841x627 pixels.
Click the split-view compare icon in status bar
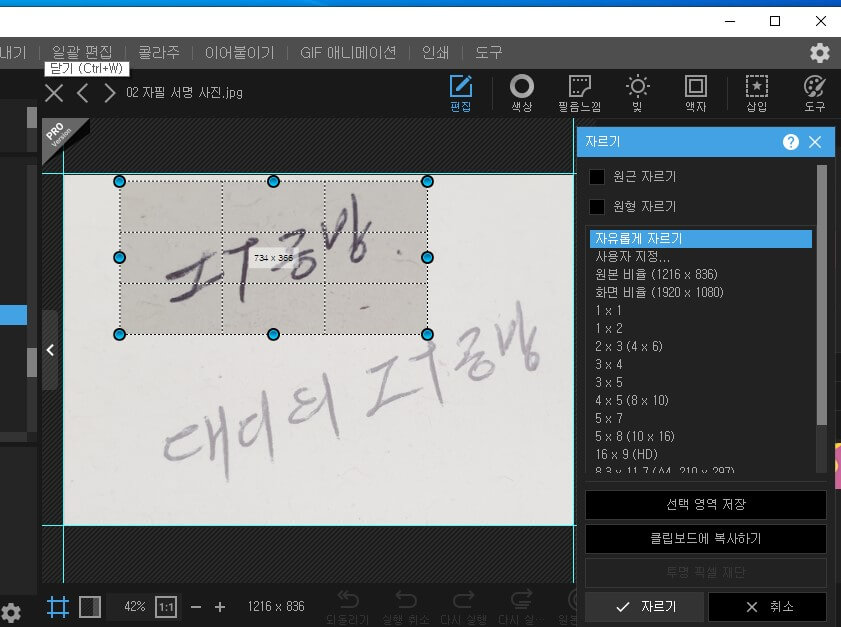(90, 606)
